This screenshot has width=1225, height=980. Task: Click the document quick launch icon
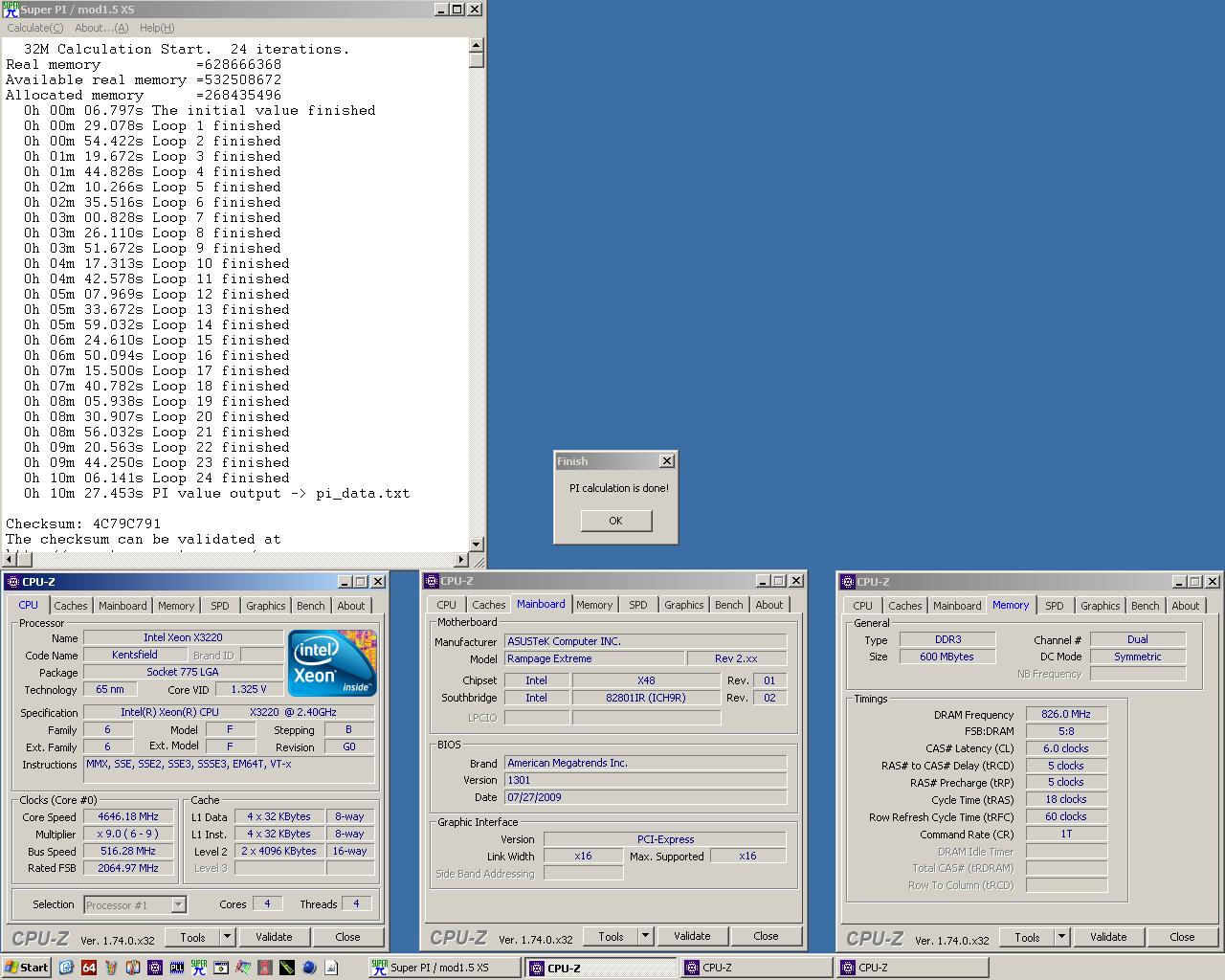click(x=331, y=968)
